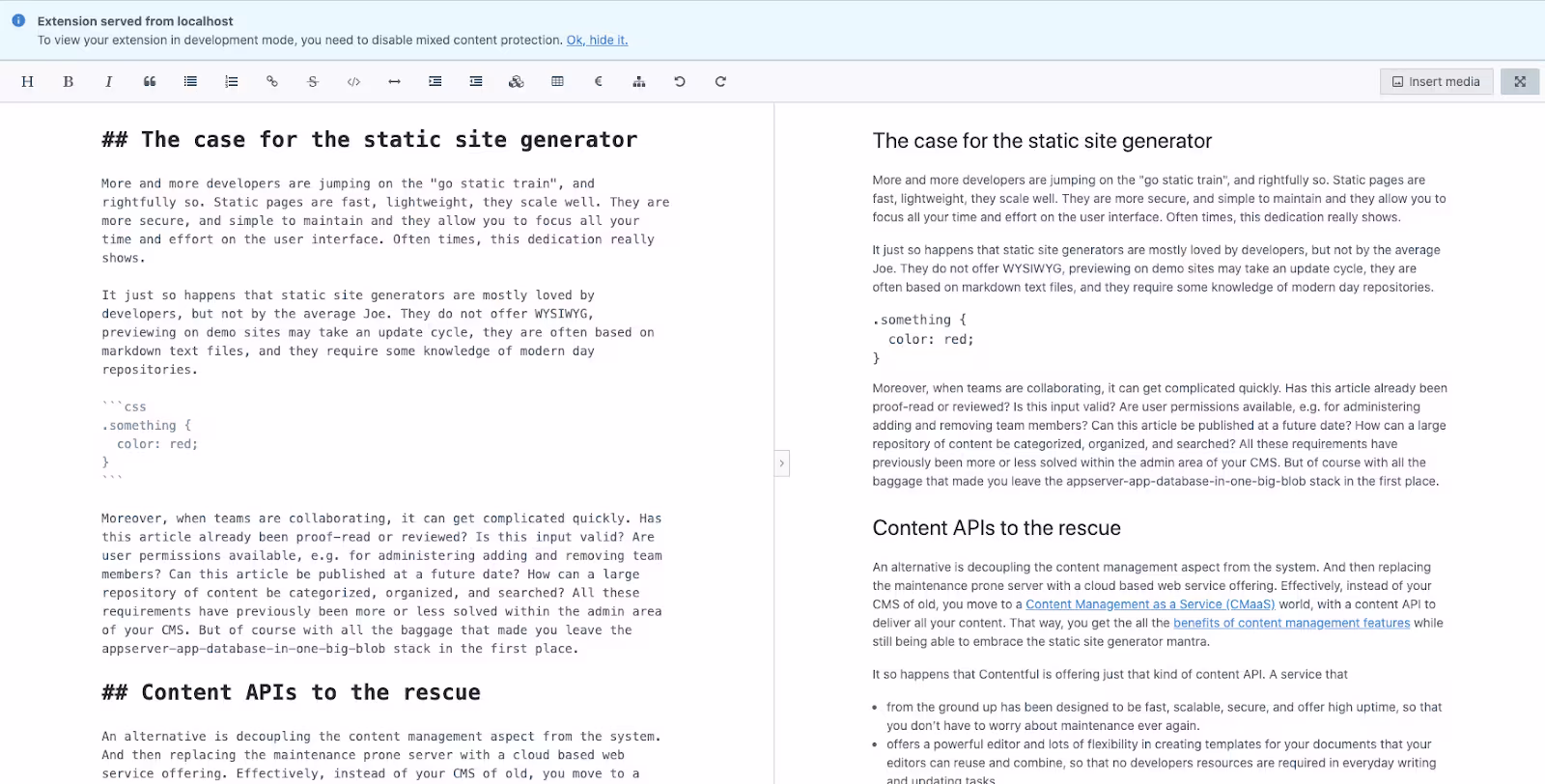Undo the last edit

click(680, 82)
